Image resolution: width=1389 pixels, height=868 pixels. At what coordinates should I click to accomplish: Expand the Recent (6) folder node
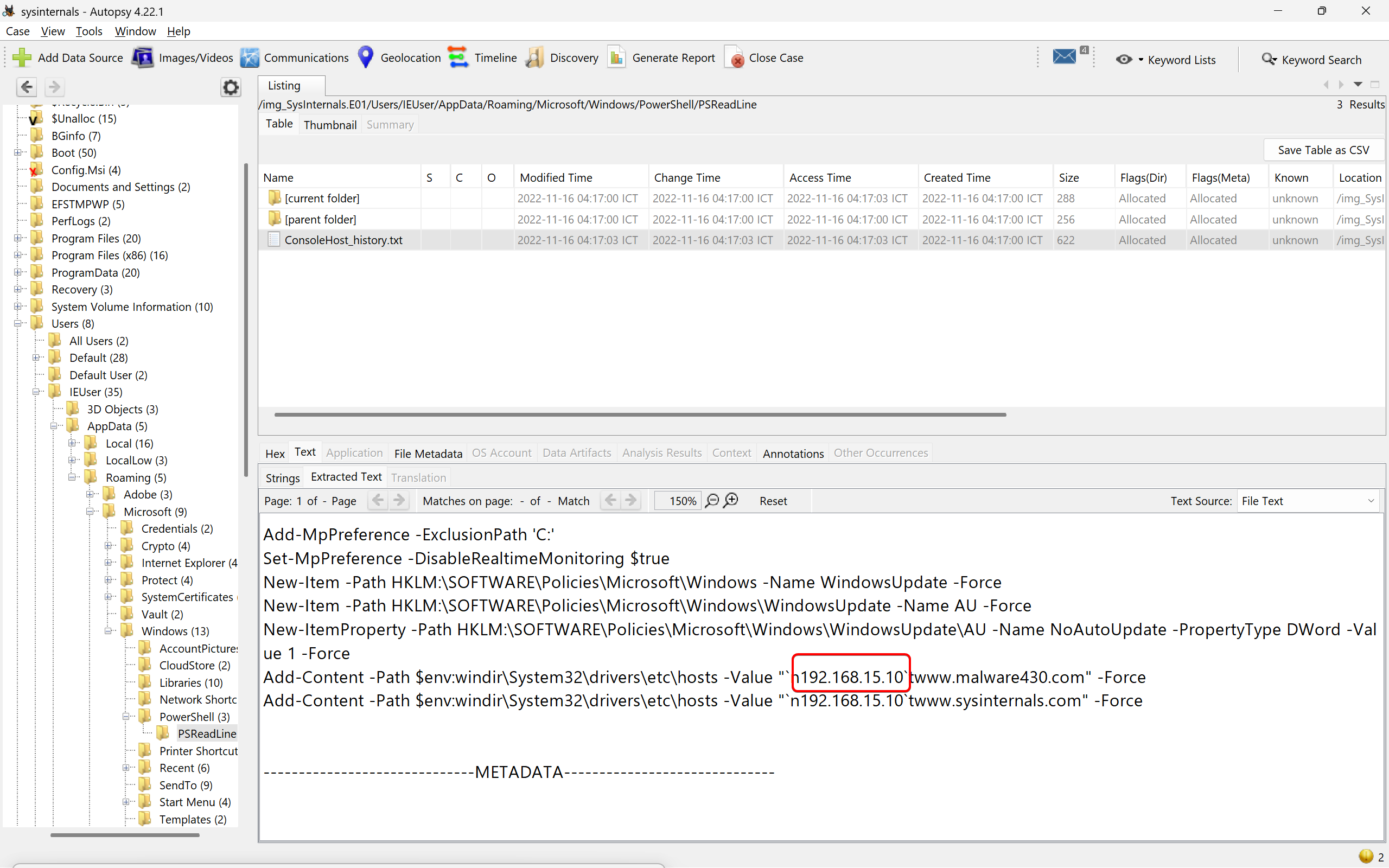click(x=126, y=768)
